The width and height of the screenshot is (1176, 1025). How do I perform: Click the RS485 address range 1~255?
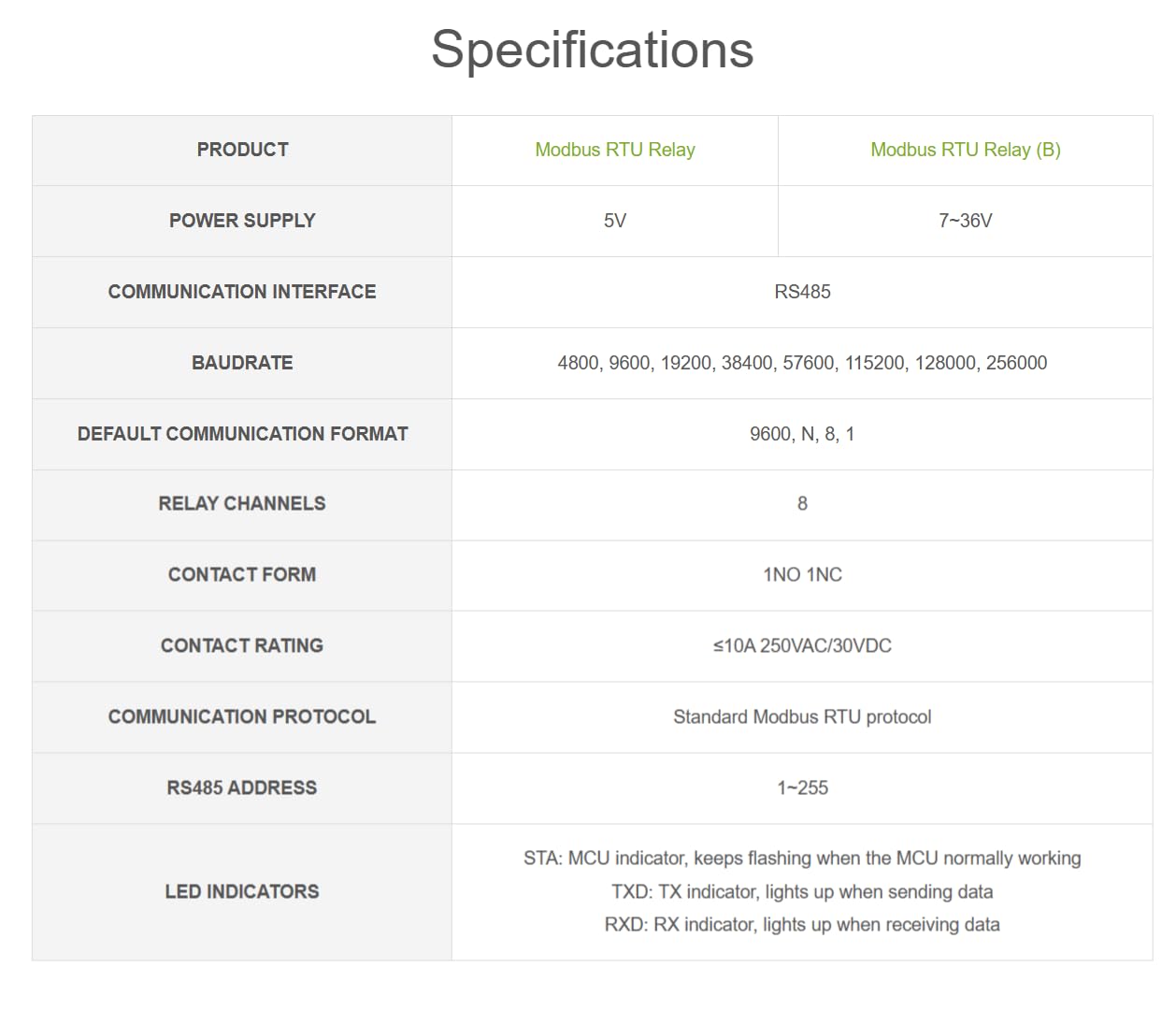click(802, 787)
